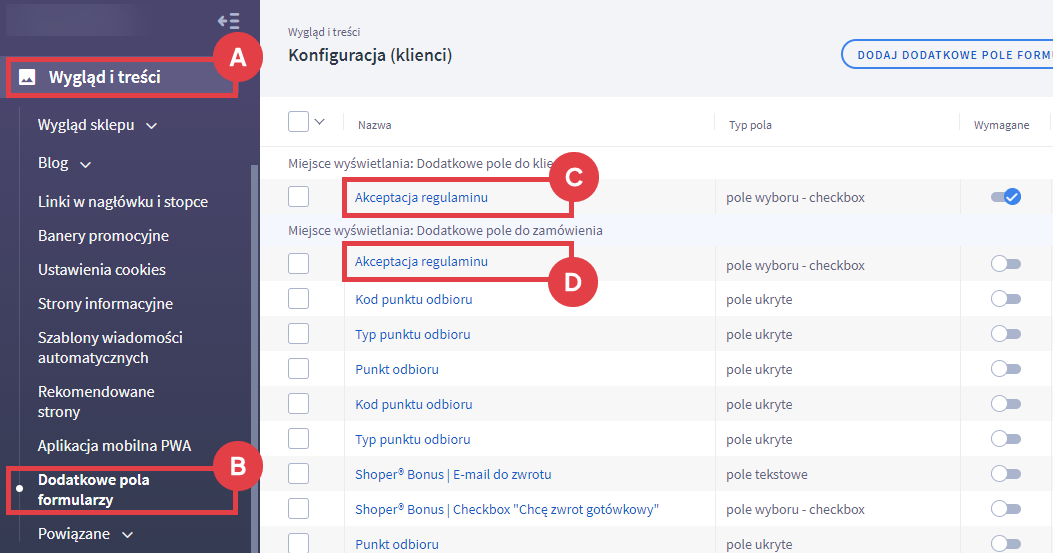1053x553 pixels.
Task: Open bulk select dropdown arrow in header
Action: (320, 122)
